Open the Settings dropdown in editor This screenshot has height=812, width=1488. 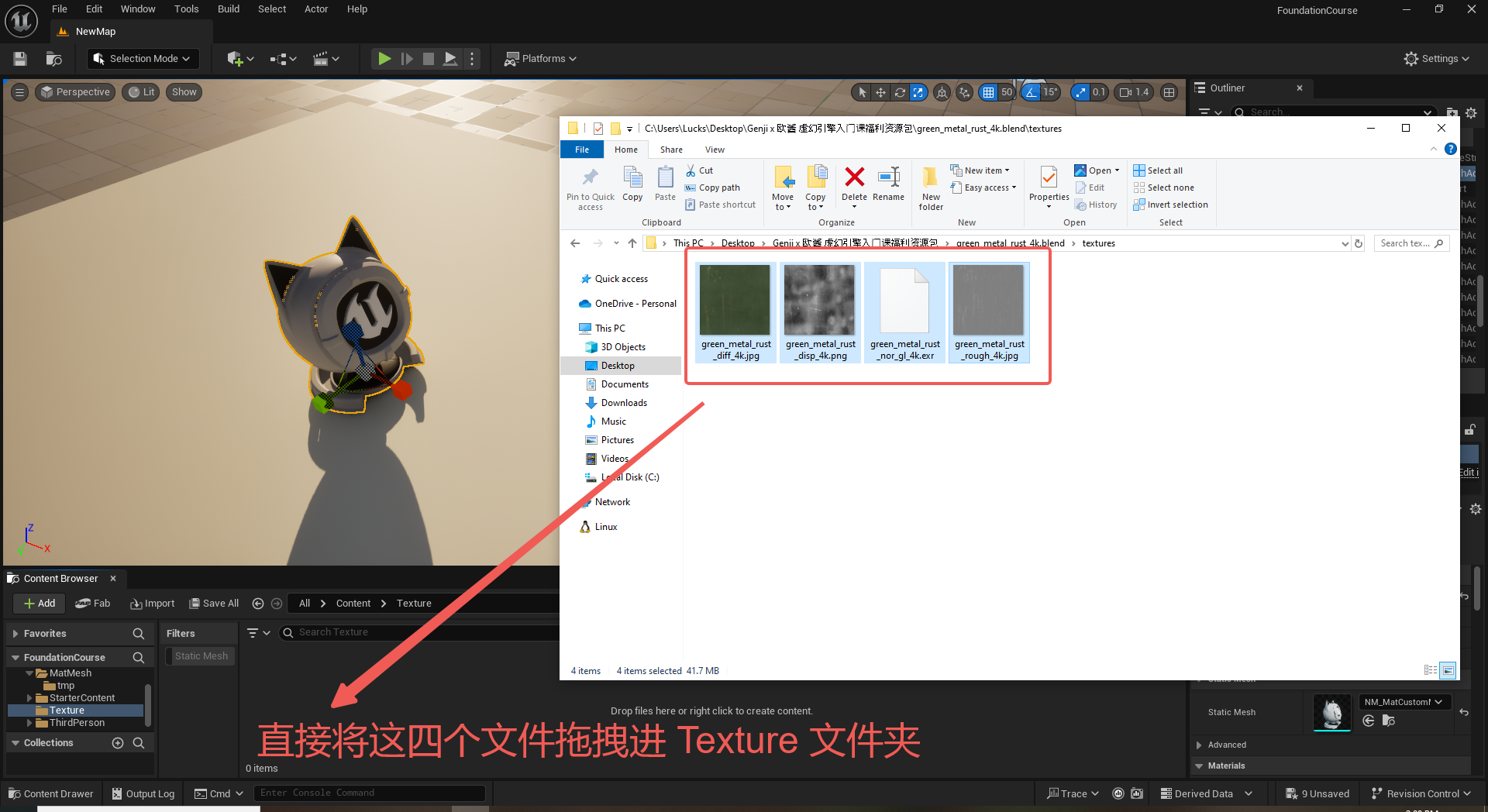point(1437,59)
